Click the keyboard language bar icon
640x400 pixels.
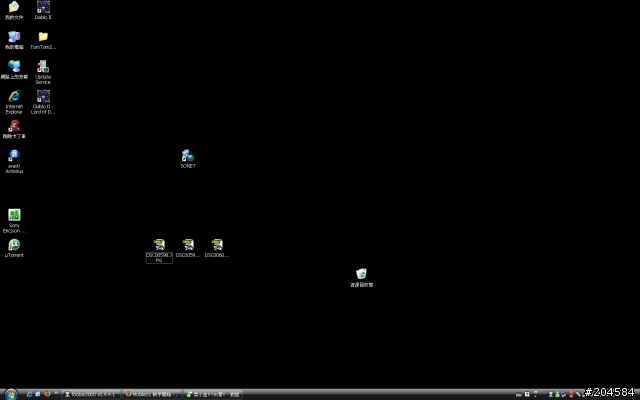pyautogui.click(x=519, y=395)
